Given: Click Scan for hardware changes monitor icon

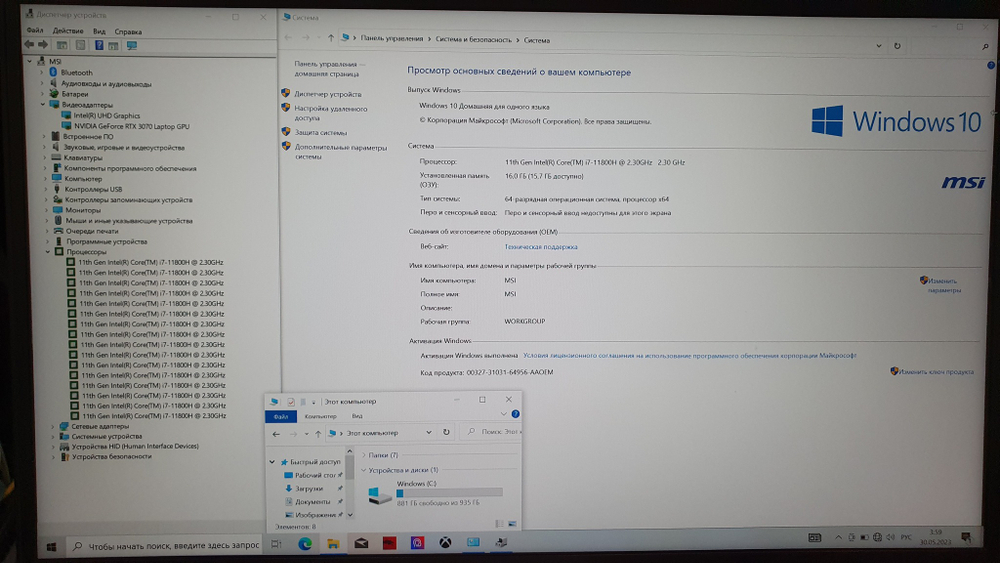Looking at the screenshot, I should (132, 45).
